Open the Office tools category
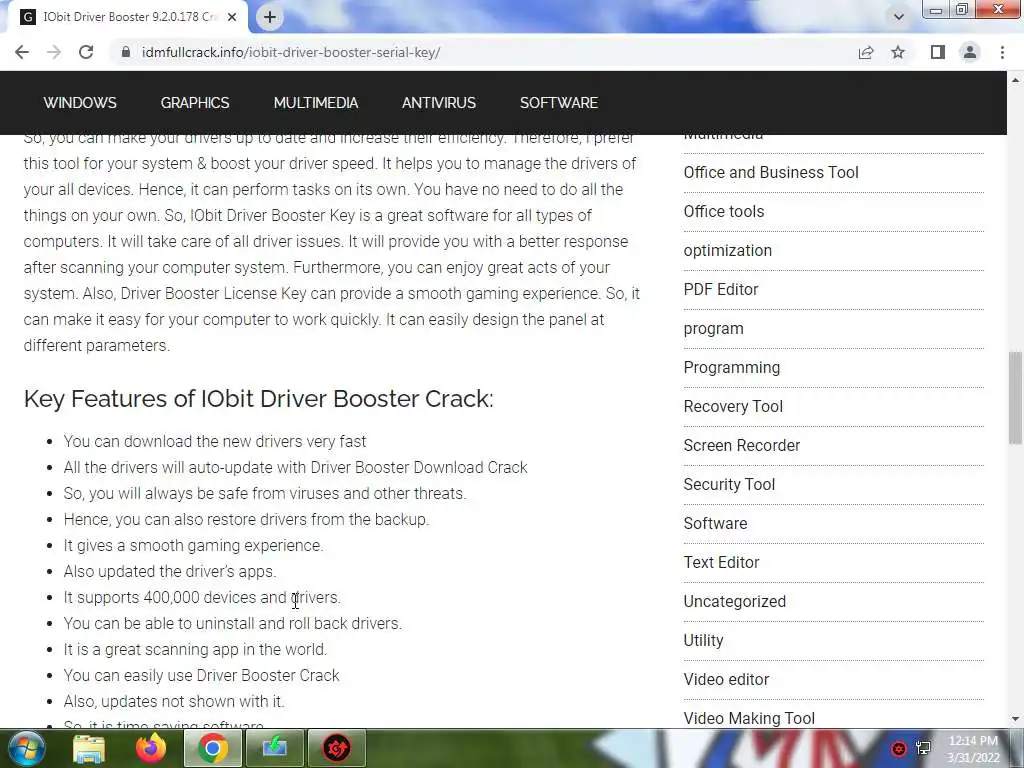This screenshot has height=768, width=1024. [724, 212]
